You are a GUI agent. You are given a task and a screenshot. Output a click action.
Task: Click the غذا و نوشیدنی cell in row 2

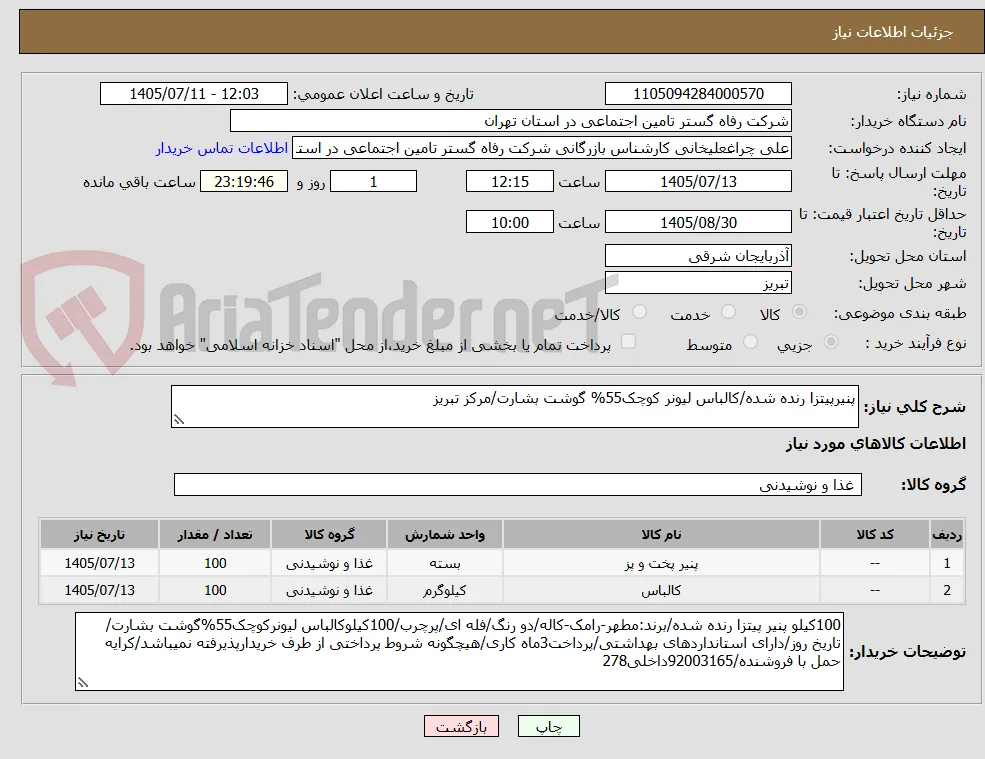coord(329,591)
